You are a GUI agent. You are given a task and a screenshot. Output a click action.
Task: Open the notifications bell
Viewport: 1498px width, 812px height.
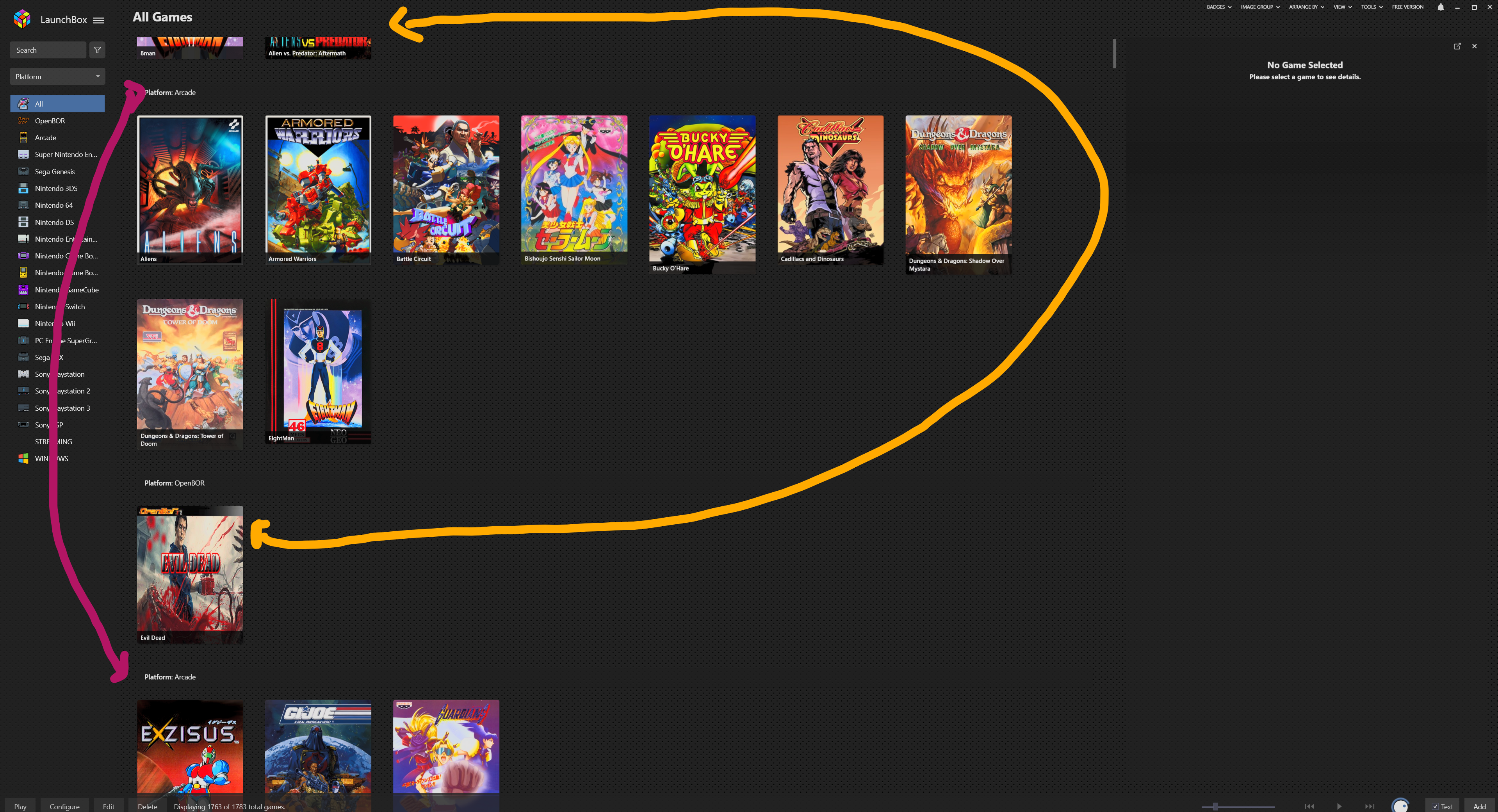pos(1441,7)
